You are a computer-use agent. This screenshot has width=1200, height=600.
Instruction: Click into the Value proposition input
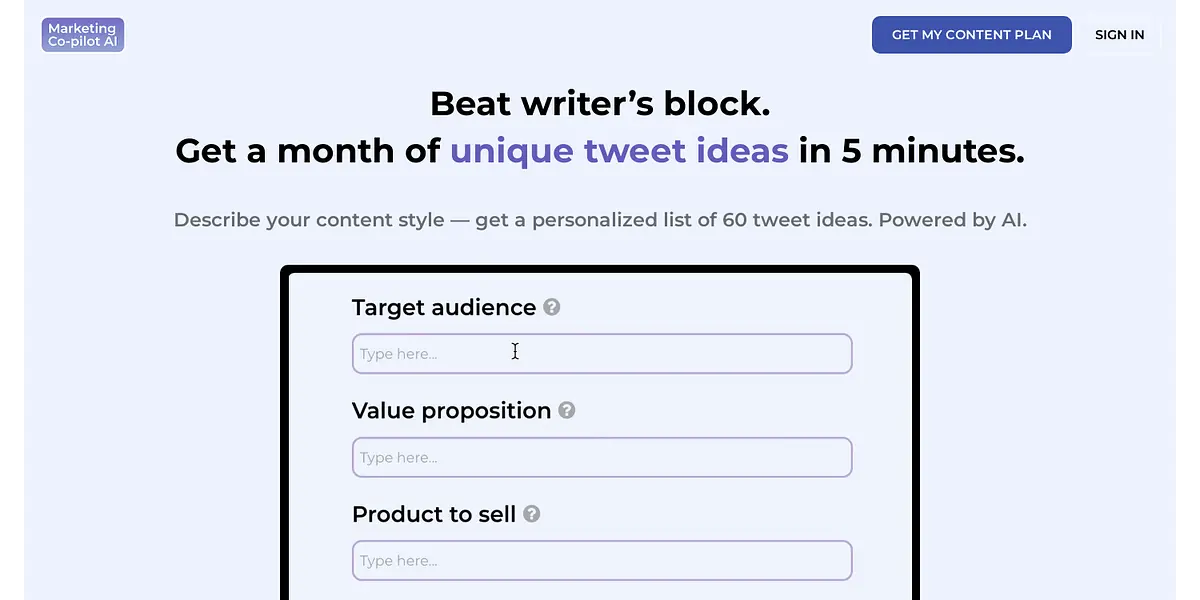coord(602,458)
